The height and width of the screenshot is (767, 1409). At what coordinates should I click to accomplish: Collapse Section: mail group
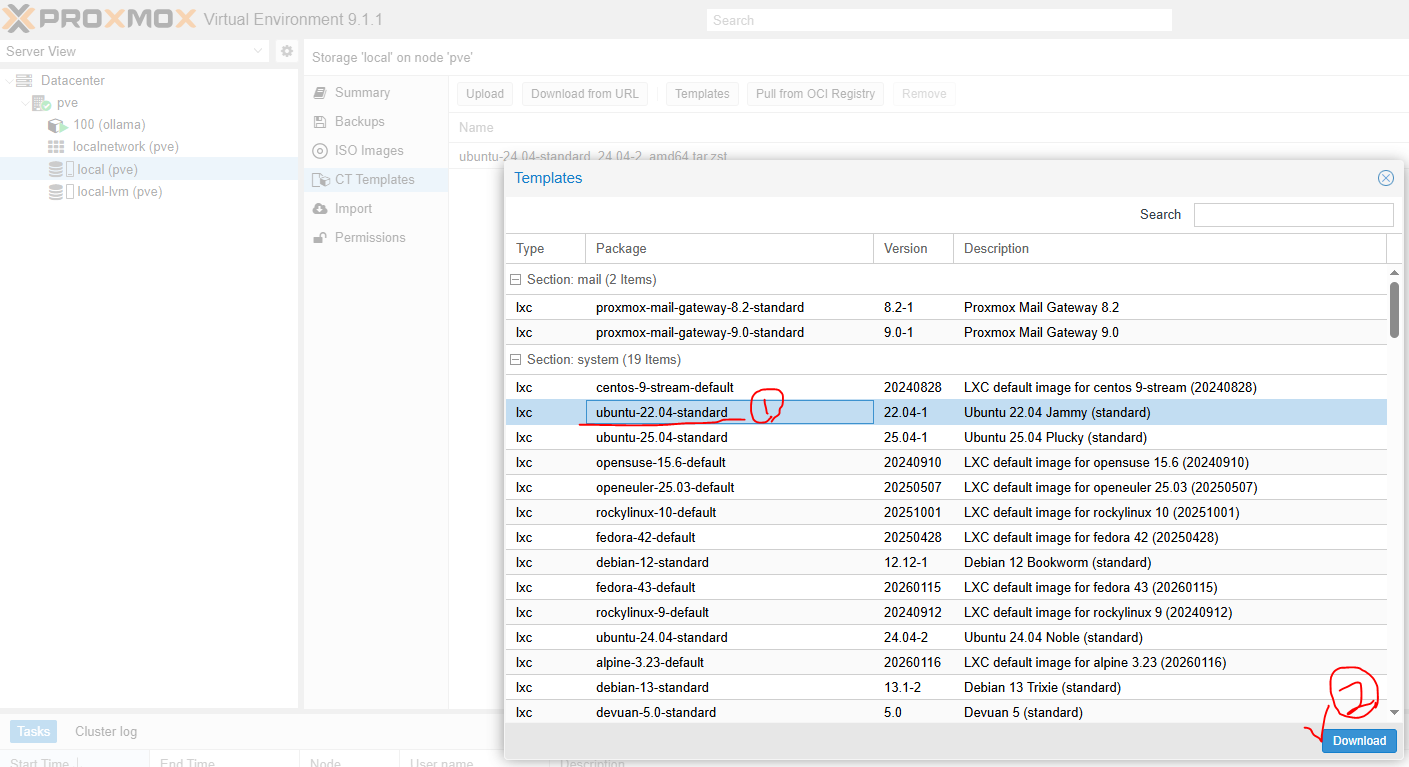[x=515, y=279]
